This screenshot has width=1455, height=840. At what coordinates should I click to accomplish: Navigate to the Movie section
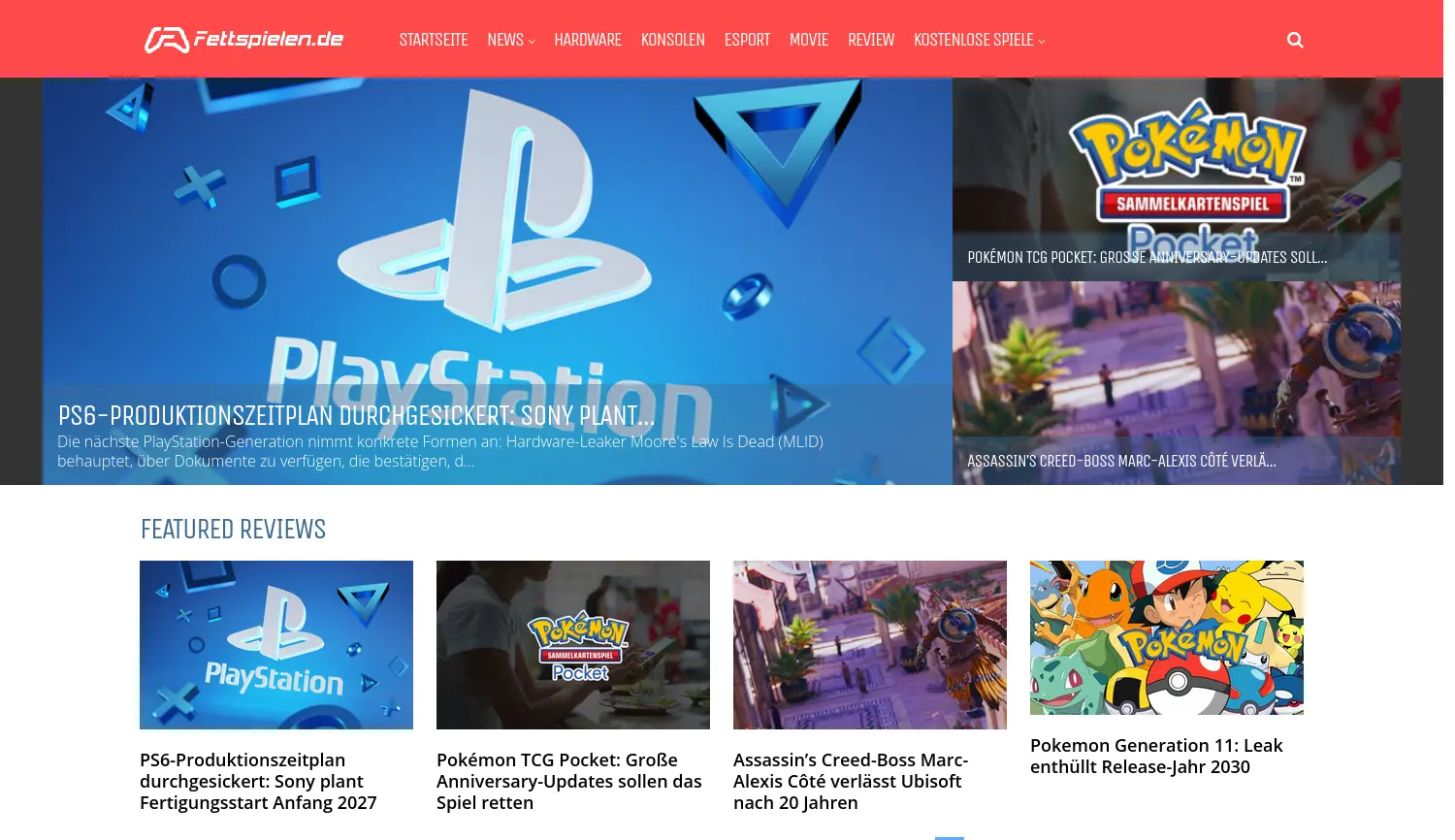[808, 40]
